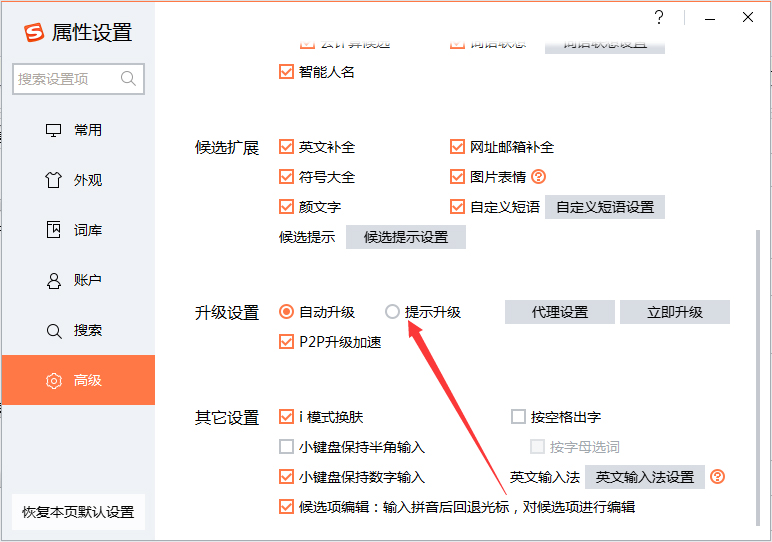Screen dimensions: 772x542
Task: Click the 候选扩展 section label
Action: pos(226,147)
